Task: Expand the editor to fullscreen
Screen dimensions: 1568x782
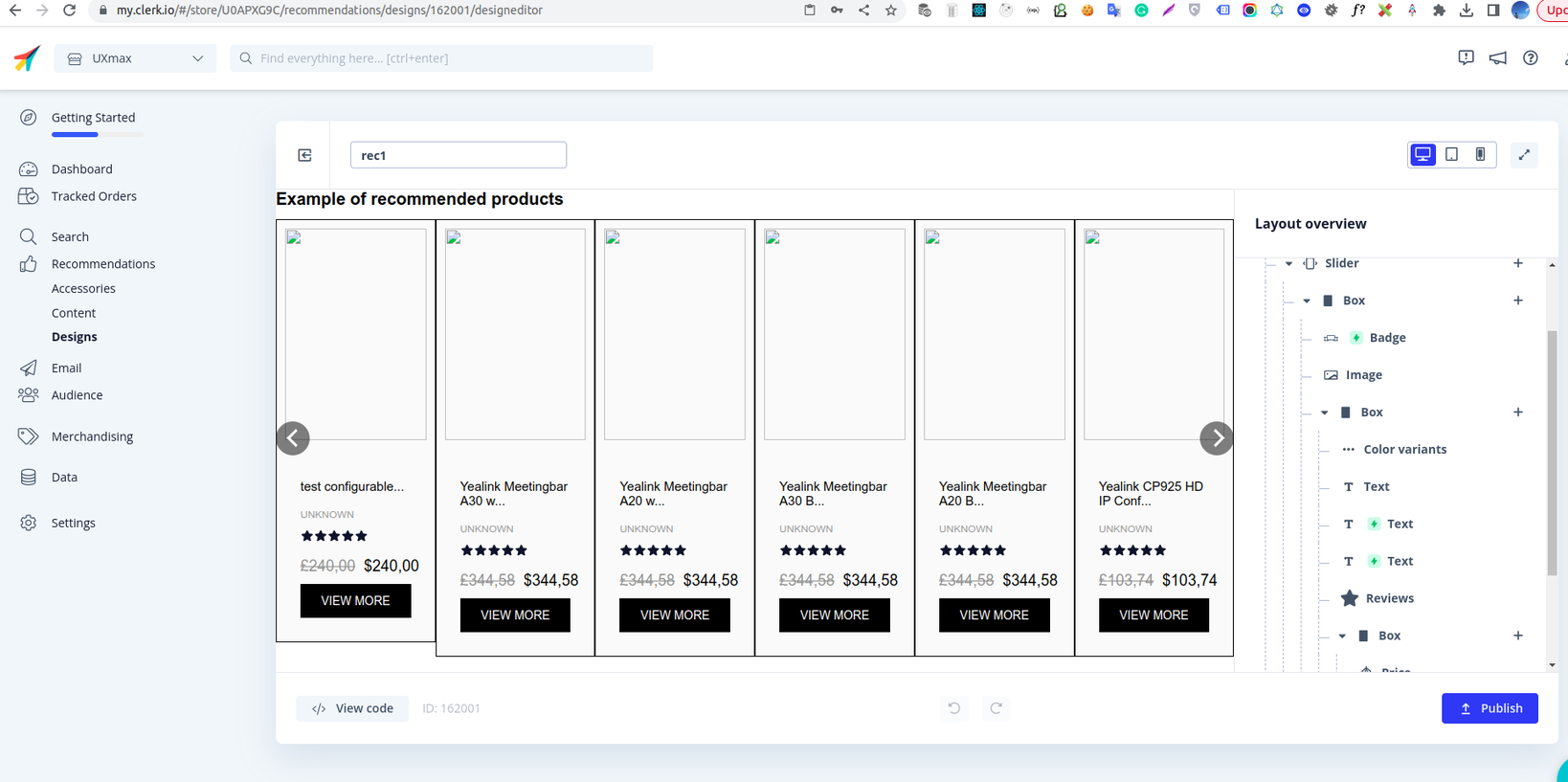Action: (x=1524, y=155)
